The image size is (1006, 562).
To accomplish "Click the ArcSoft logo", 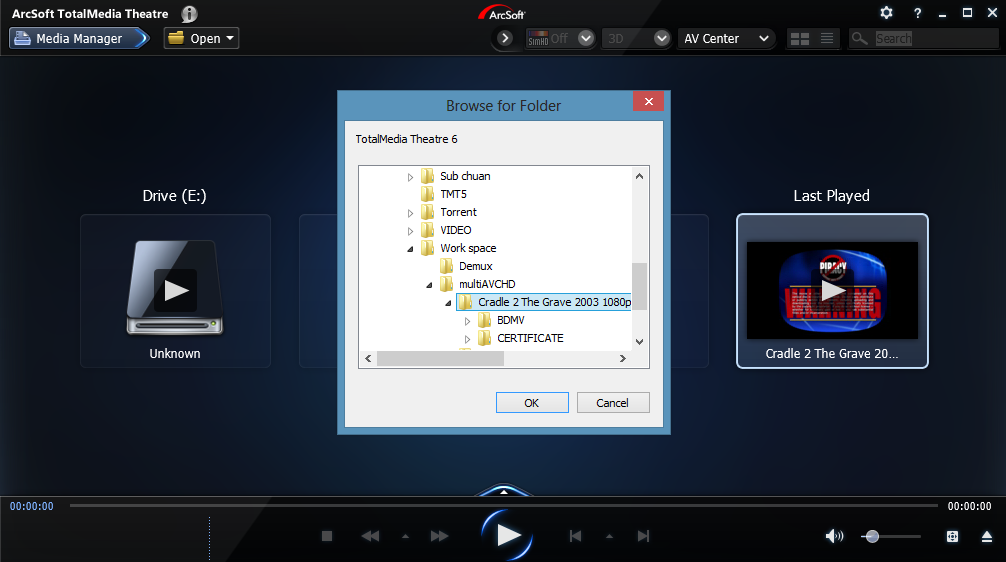I will pos(502,13).
